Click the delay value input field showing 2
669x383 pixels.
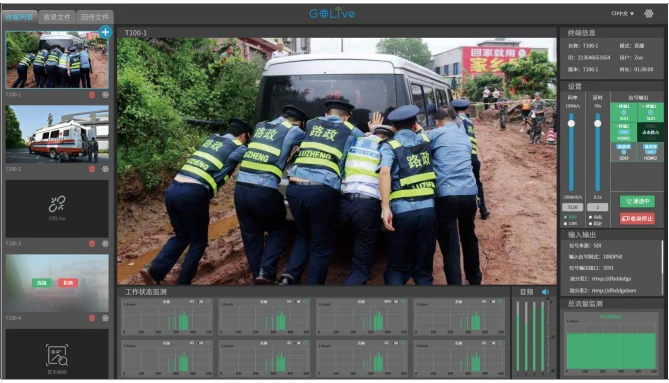(x=597, y=207)
